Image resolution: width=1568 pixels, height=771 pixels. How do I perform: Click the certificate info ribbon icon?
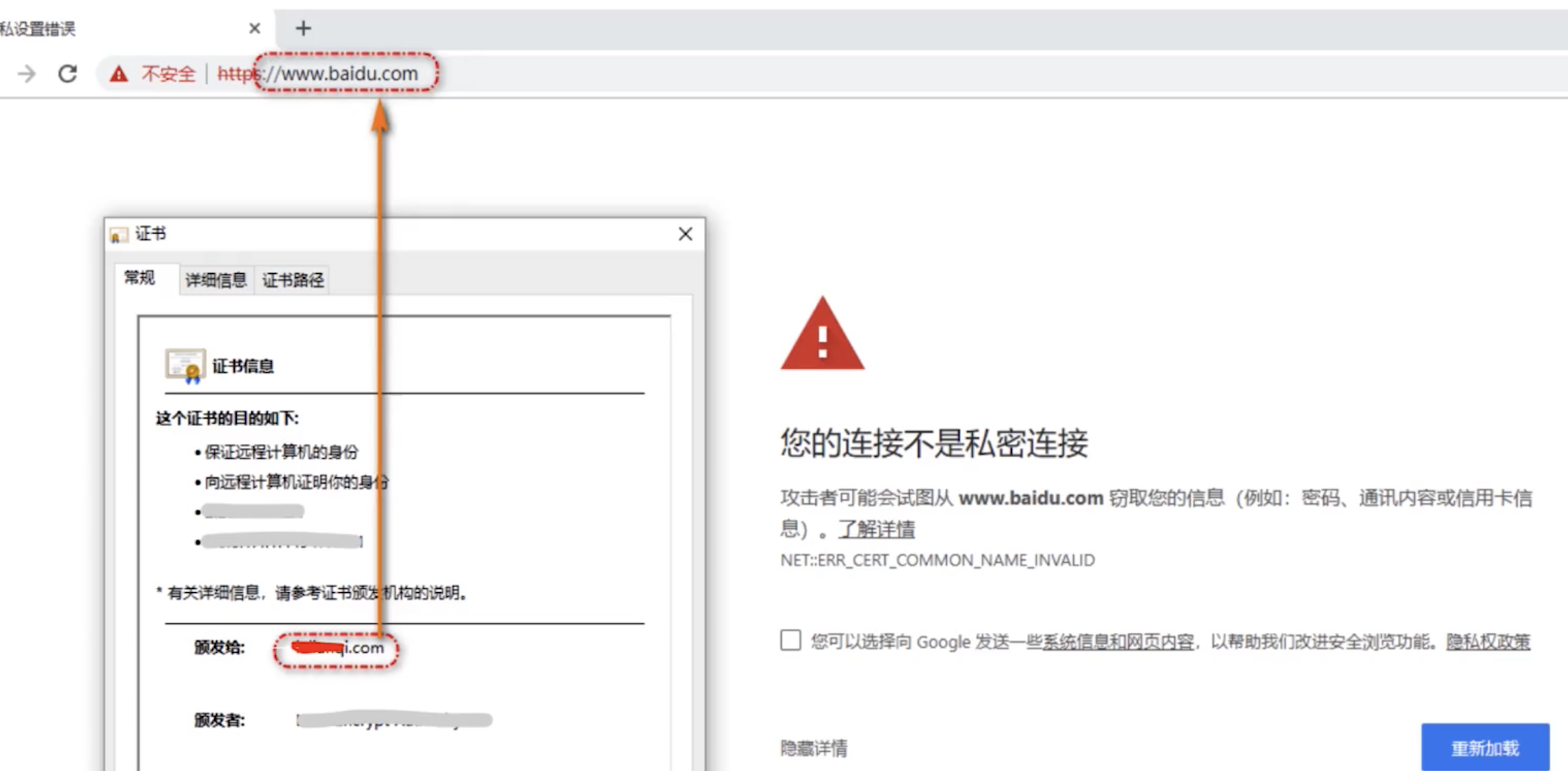tap(184, 365)
